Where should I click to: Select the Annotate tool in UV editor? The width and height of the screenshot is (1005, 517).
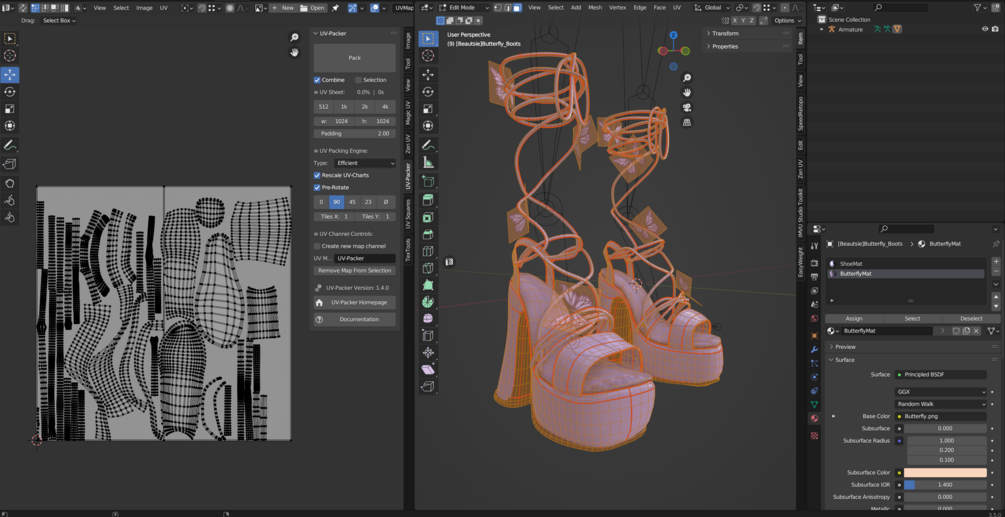(10, 145)
